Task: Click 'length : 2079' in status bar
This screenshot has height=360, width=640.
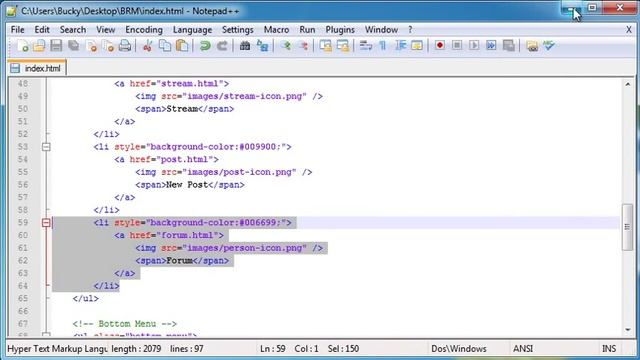Action: tap(136, 349)
